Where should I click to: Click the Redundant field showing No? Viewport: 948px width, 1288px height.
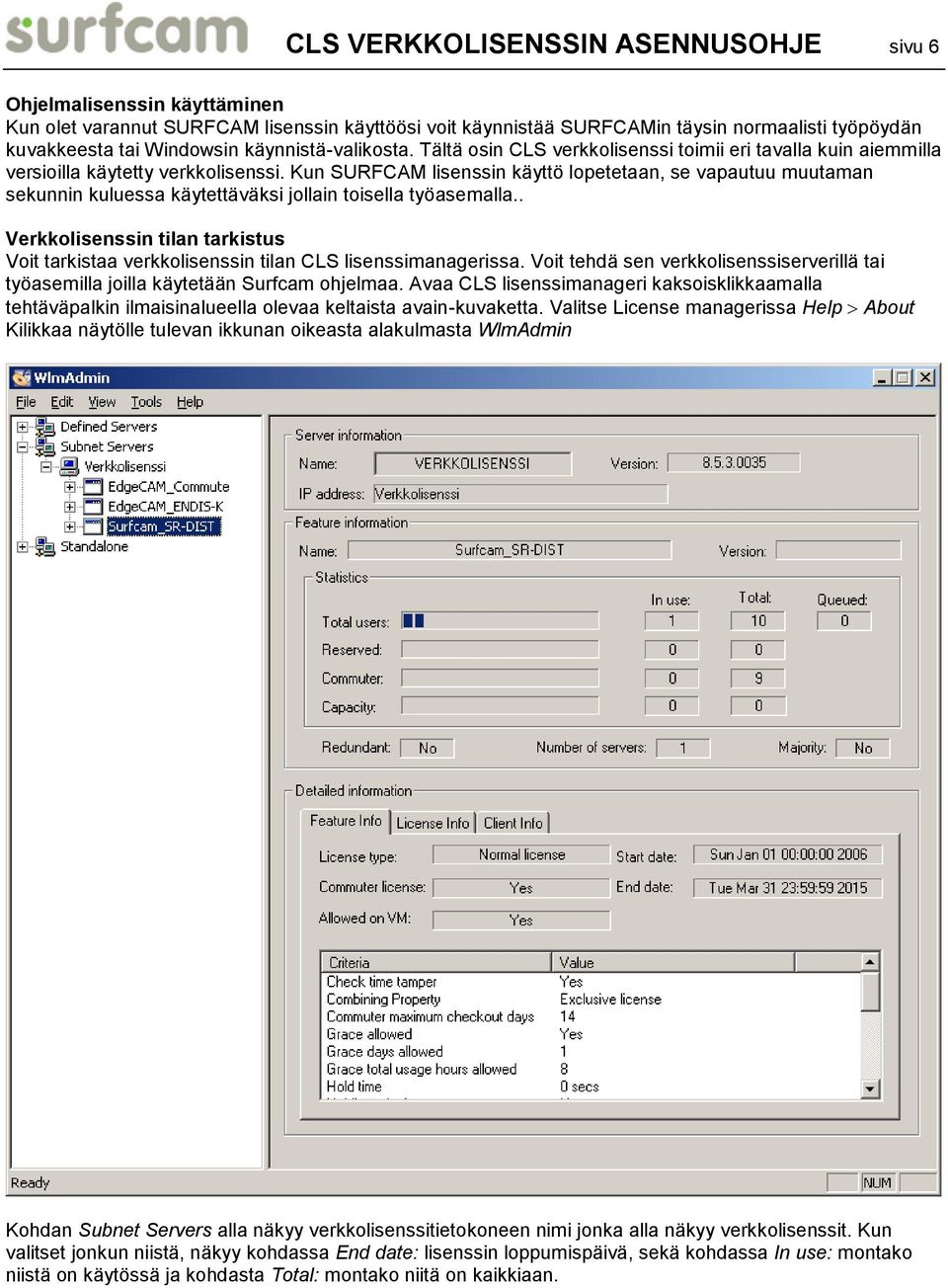pos(427,748)
